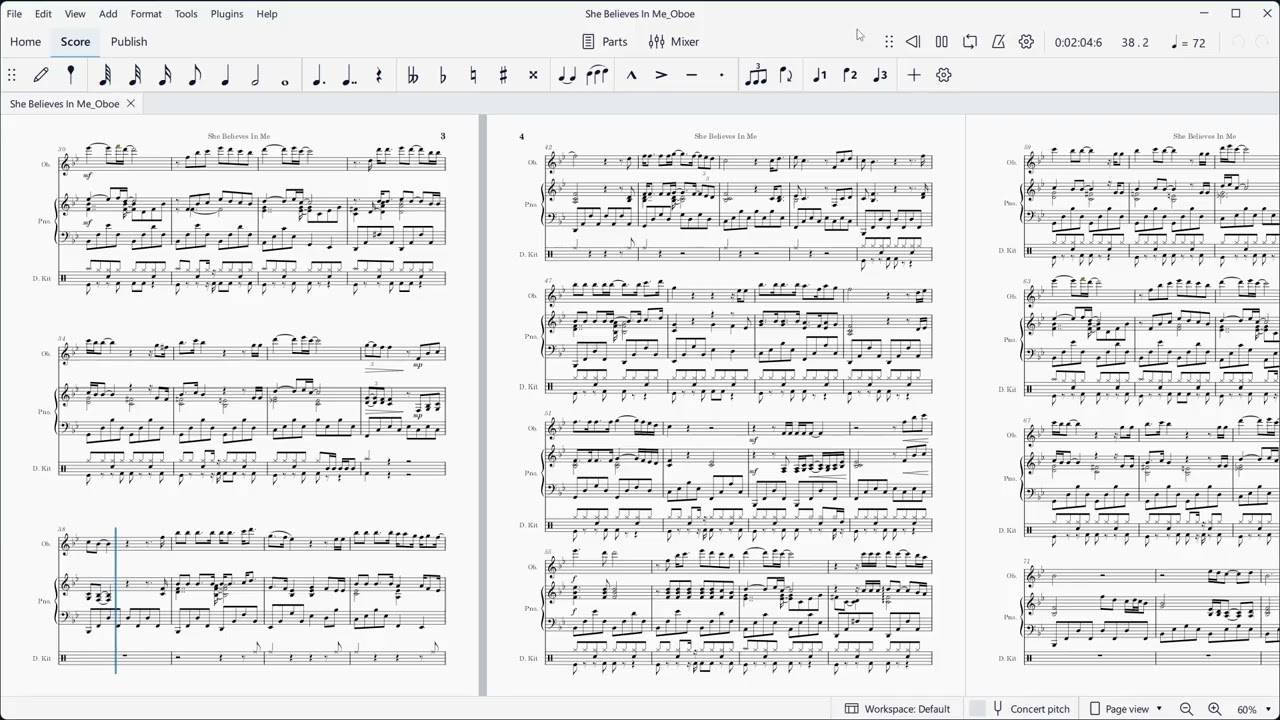Select the Score tab
Image resolution: width=1280 pixels, height=720 pixels.
point(75,42)
